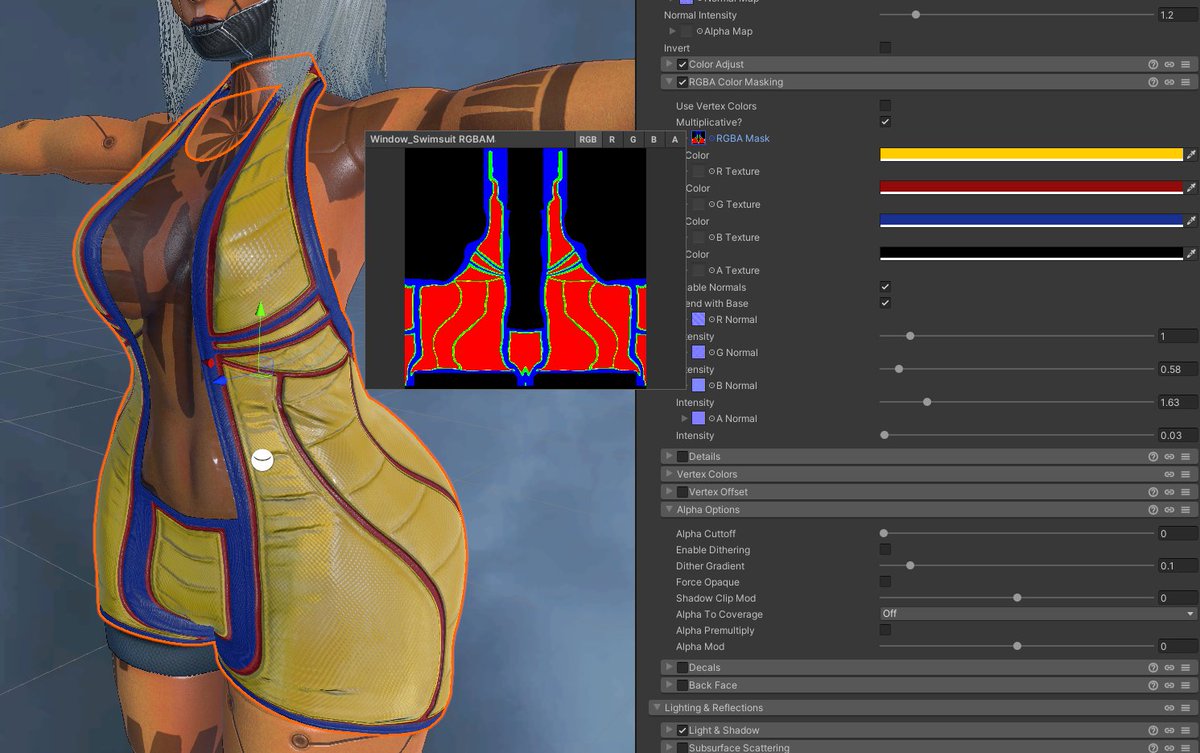
Task: Open the menu icon on Color Adjust header
Action: [x=1185, y=64]
